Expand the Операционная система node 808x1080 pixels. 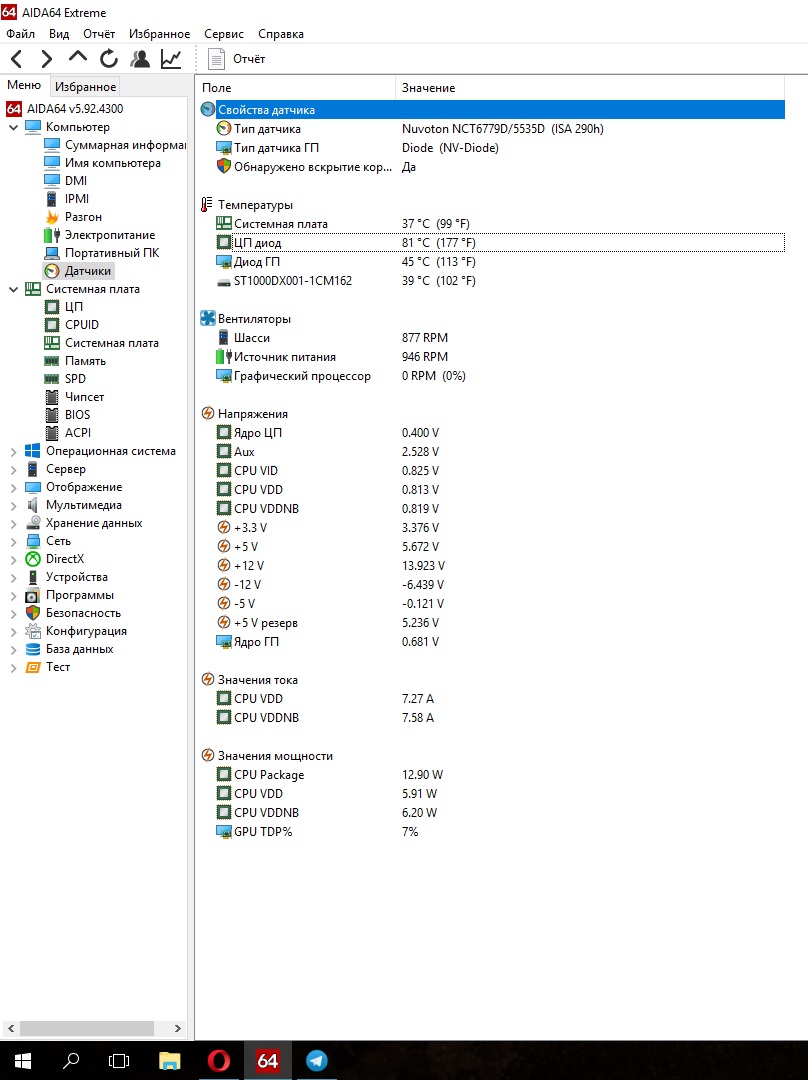[13, 452]
